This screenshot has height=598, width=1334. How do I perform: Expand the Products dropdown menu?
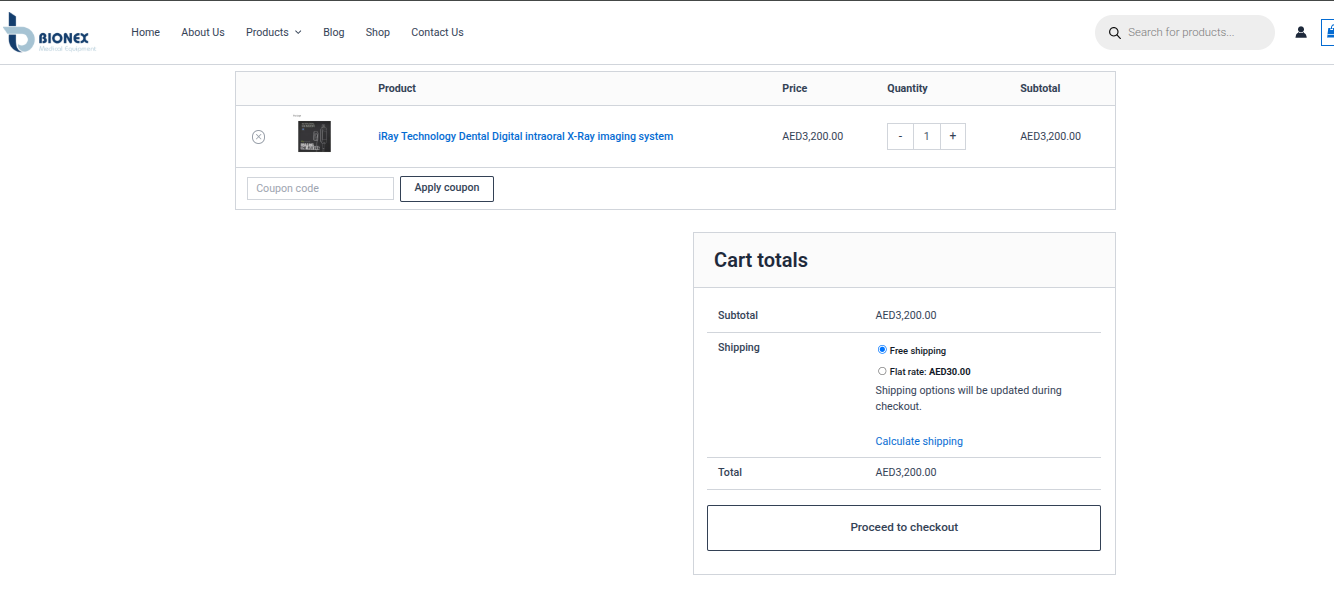pyautogui.click(x=273, y=32)
